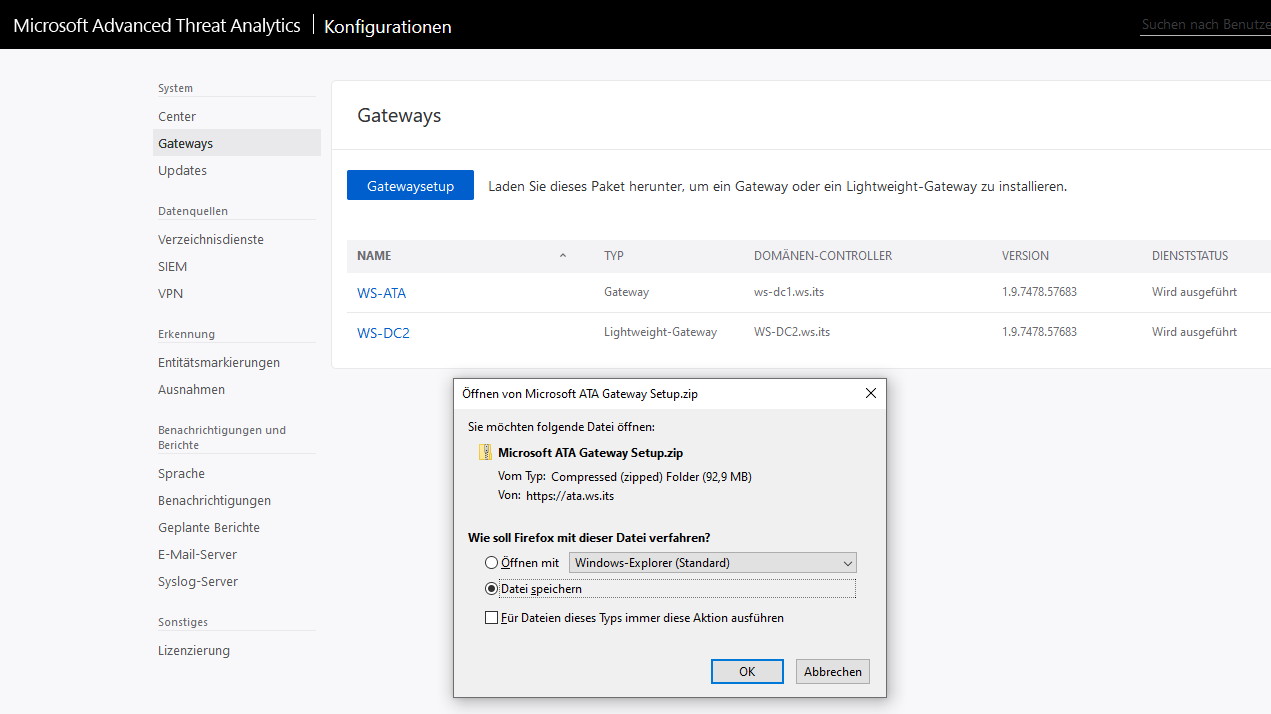This screenshot has height=714, width=1271.
Task: Click the Gatewaysetup button
Action: [410, 185]
